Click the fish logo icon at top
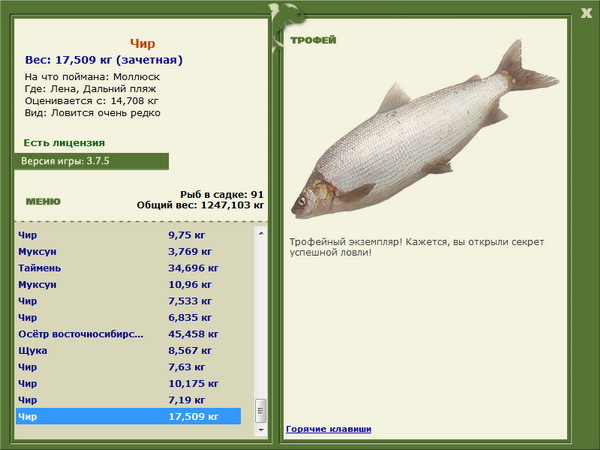Viewport: 600px width, 450px height. tap(285, 25)
